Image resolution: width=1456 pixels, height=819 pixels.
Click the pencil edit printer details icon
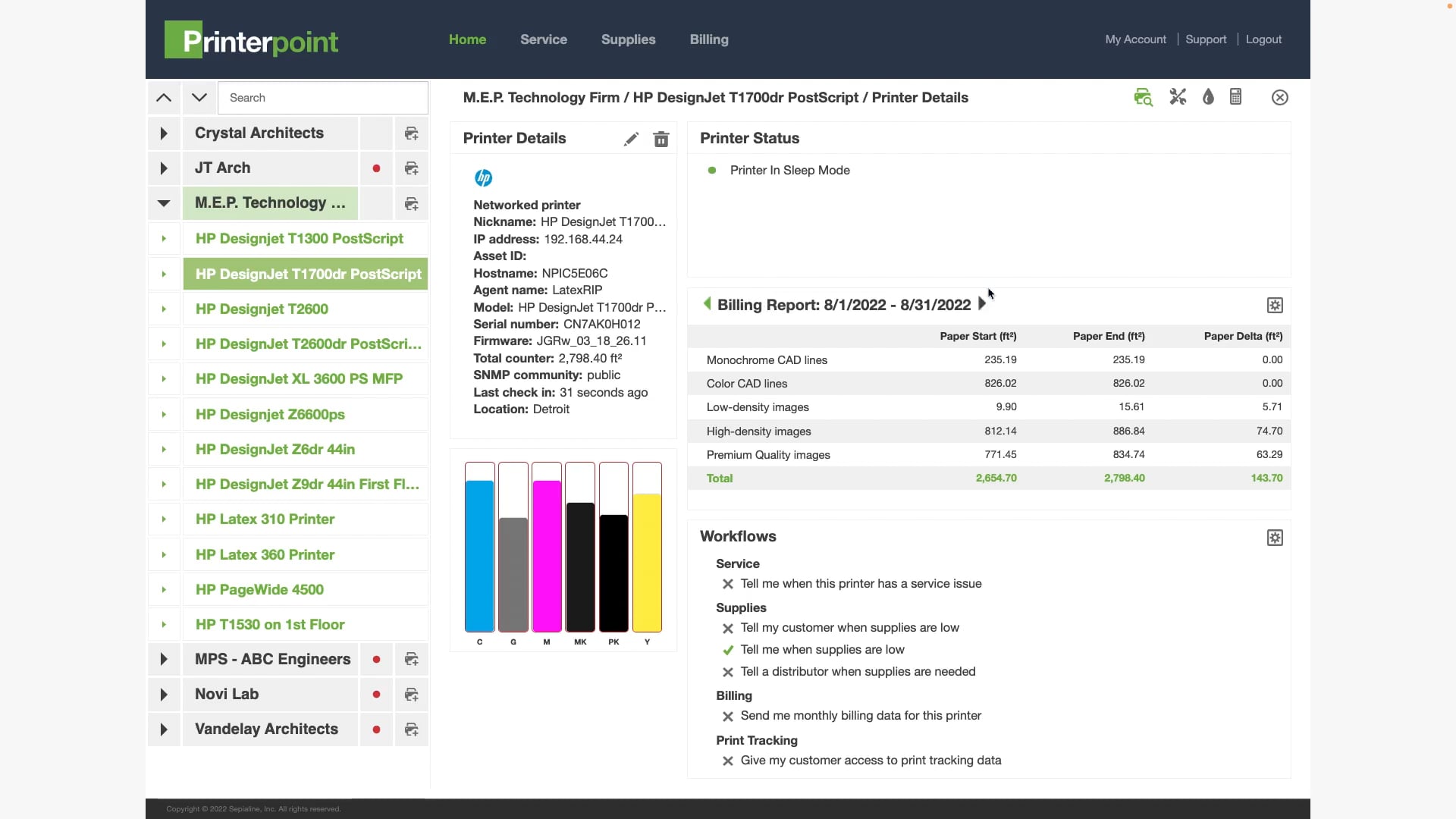631,139
